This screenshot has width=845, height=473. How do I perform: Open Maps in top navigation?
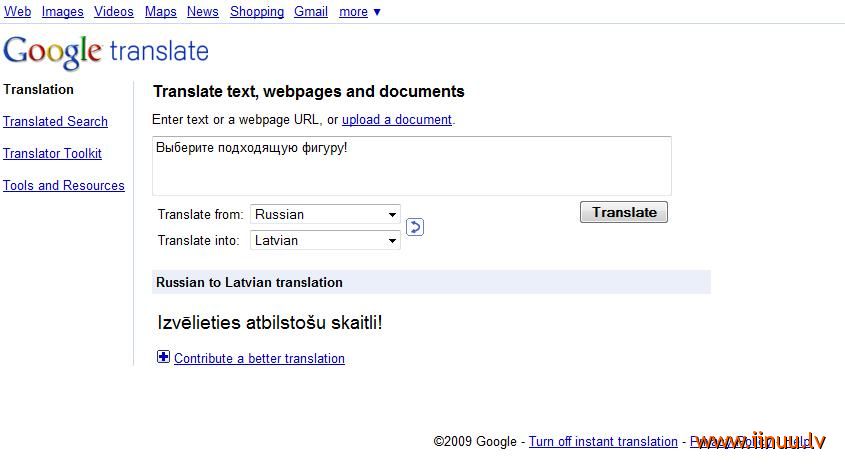click(161, 11)
